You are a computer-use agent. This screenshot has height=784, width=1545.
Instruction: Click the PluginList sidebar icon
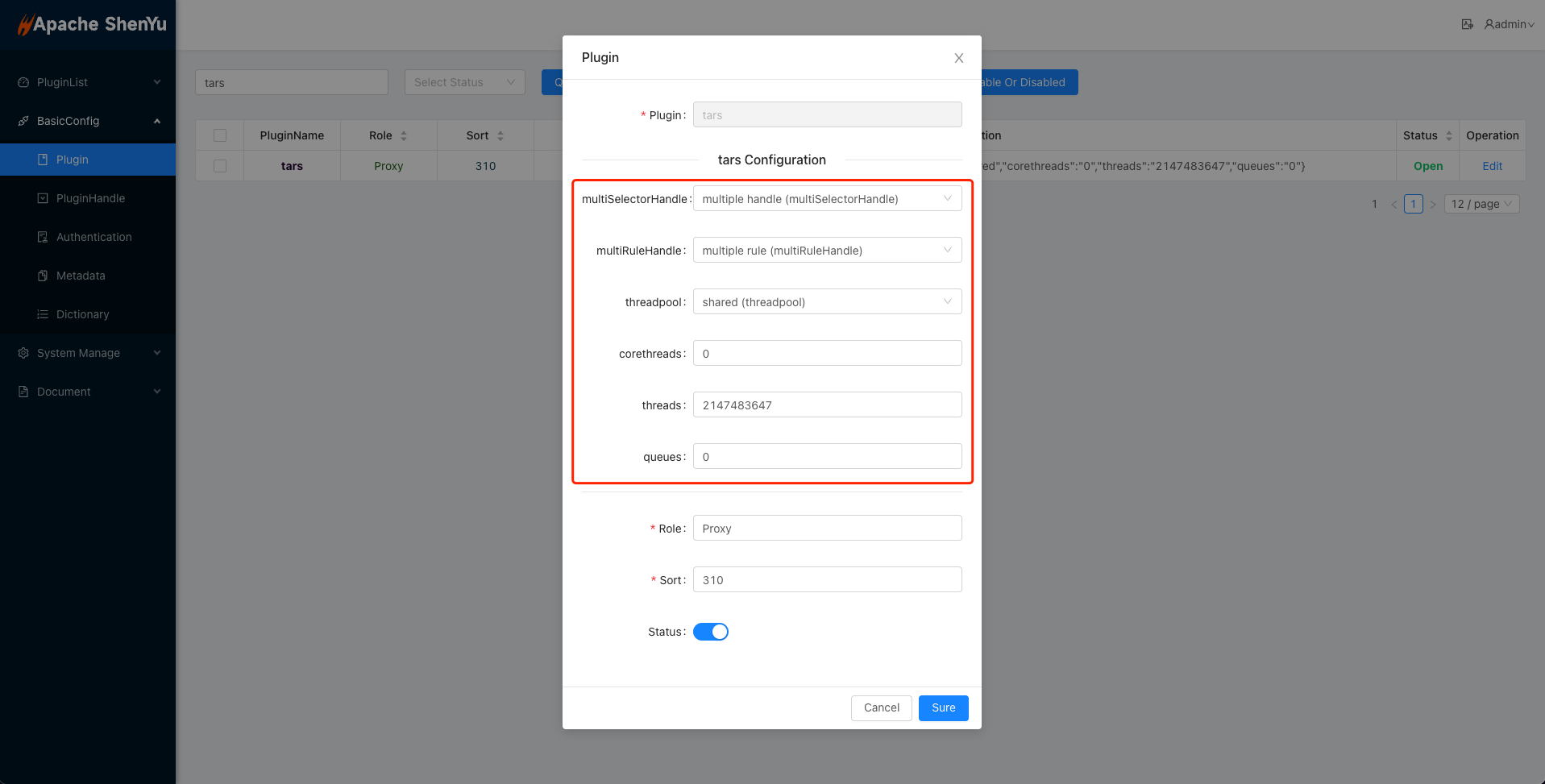pos(23,82)
